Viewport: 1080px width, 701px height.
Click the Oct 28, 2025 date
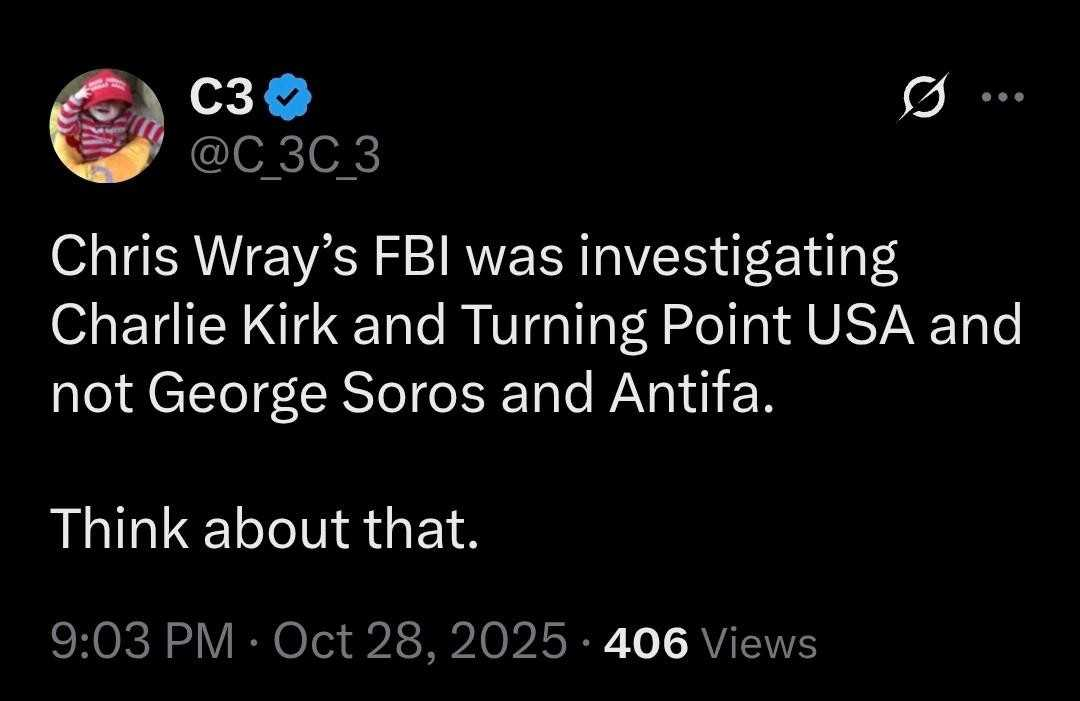tap(420, 642)
